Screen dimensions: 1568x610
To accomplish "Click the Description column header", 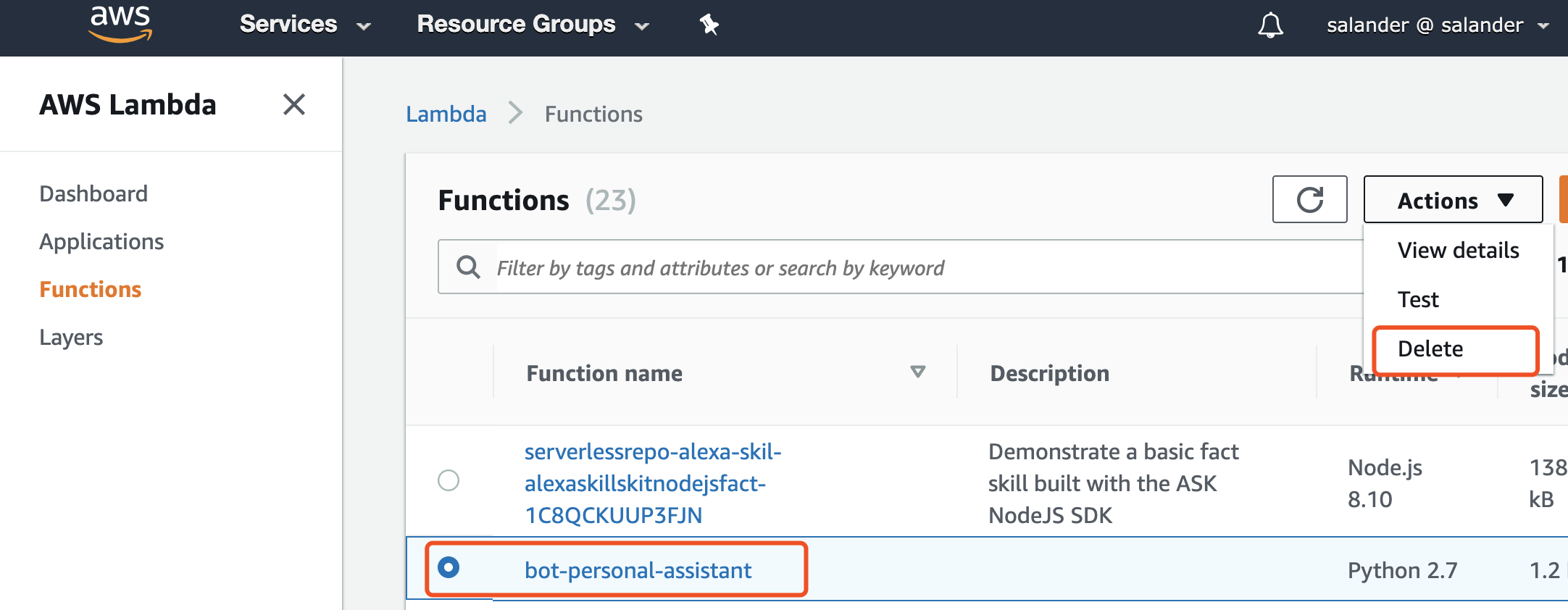I will coord(1049,374).
